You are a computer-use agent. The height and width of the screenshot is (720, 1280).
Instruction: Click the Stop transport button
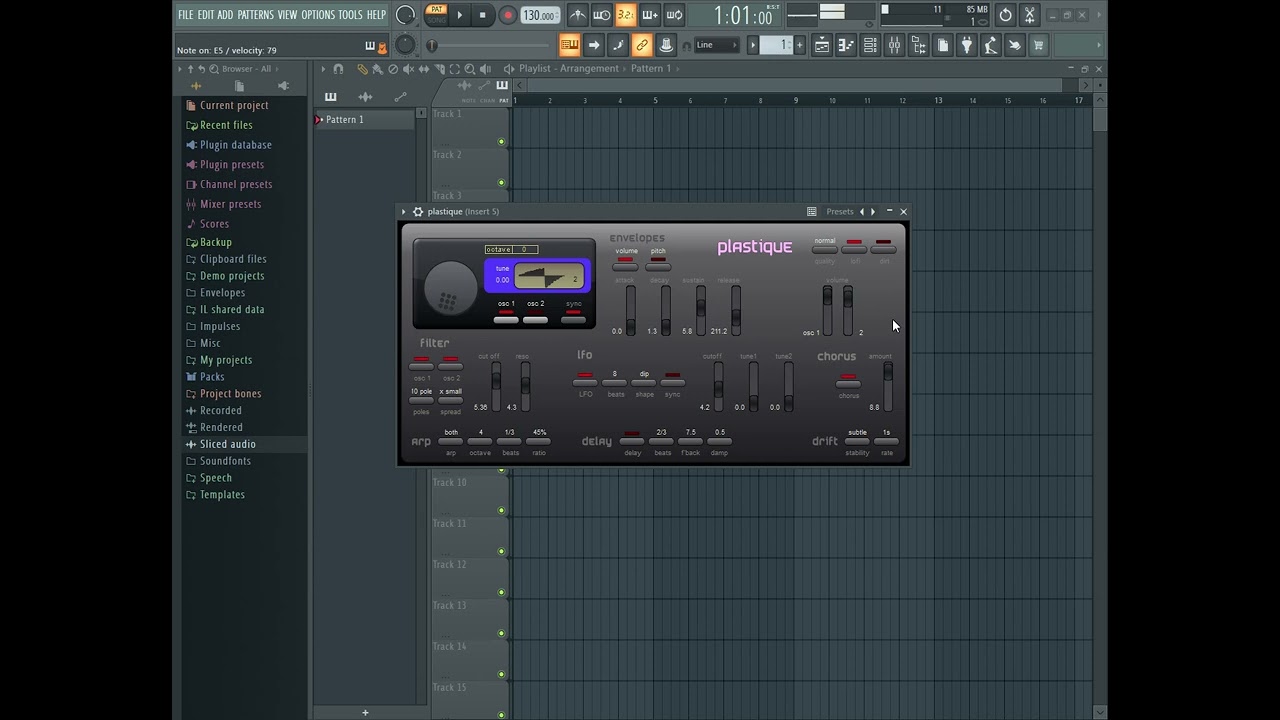(x=482, y=15)
